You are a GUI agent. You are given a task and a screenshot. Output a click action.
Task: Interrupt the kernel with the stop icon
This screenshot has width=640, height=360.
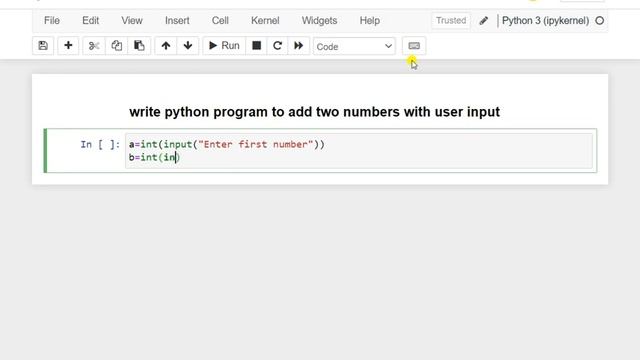[256, 46]
